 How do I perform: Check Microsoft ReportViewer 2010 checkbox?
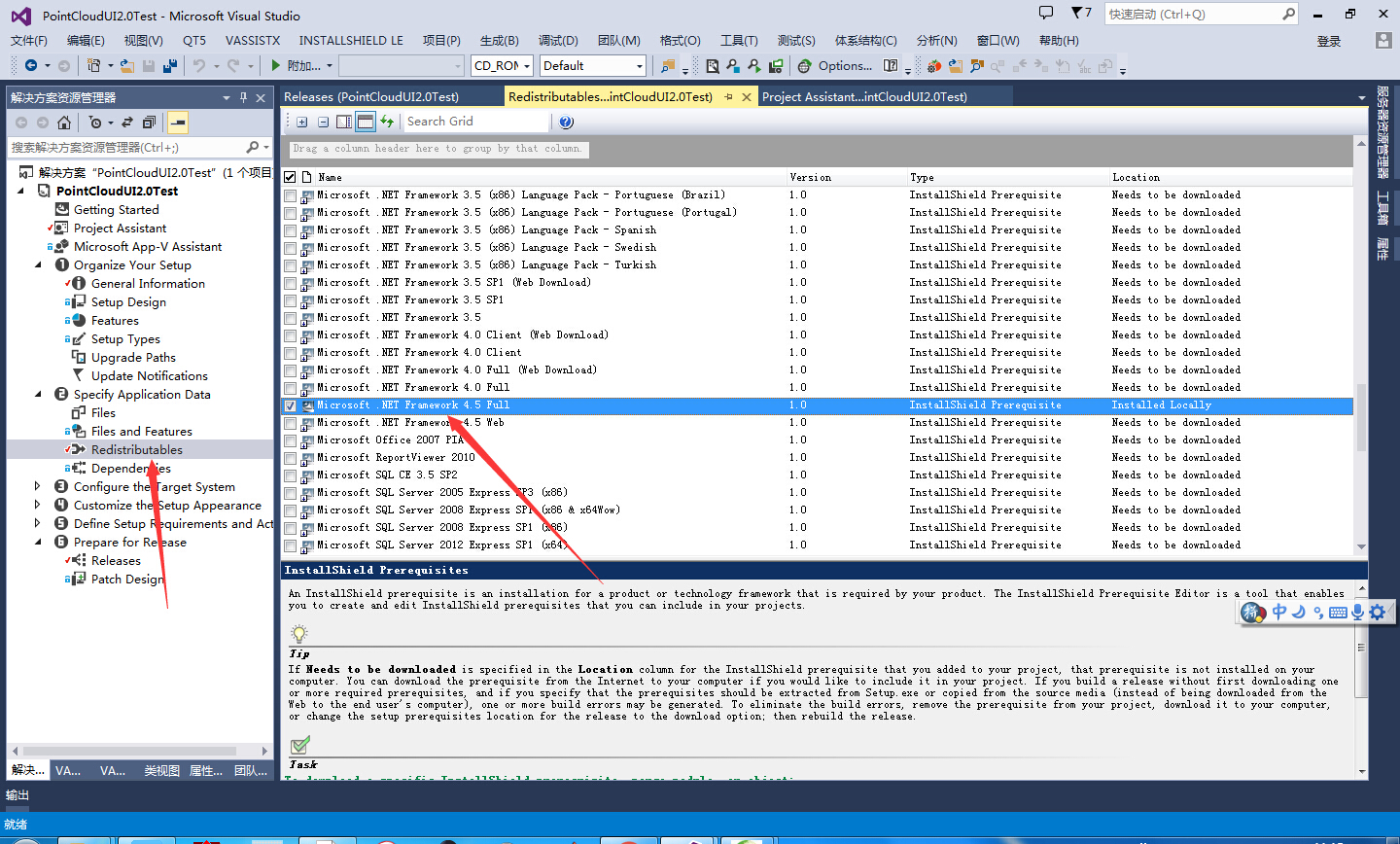coord(290,459)
